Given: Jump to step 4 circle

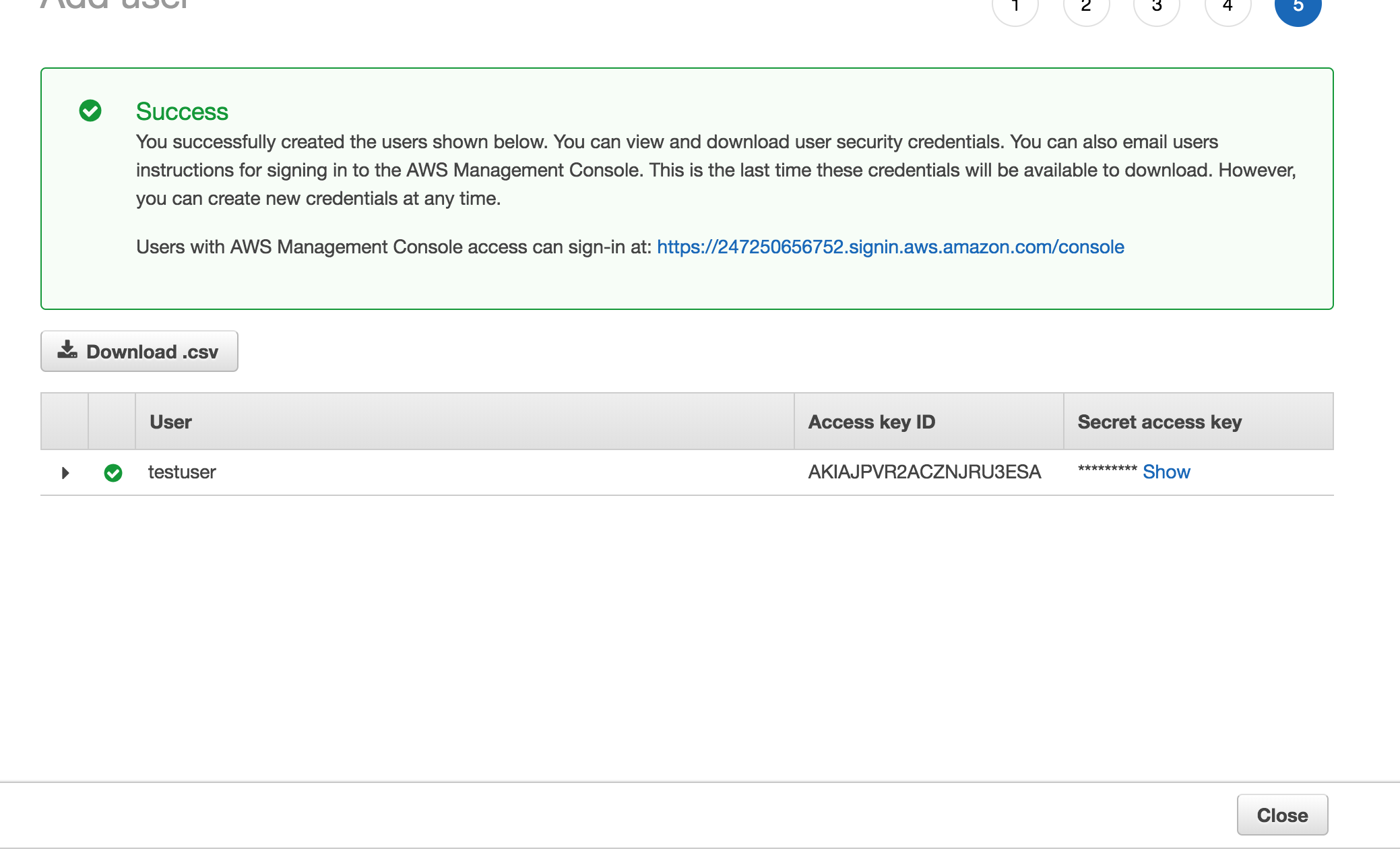Looking at the screenshot, I should (x=1228, y=7).
